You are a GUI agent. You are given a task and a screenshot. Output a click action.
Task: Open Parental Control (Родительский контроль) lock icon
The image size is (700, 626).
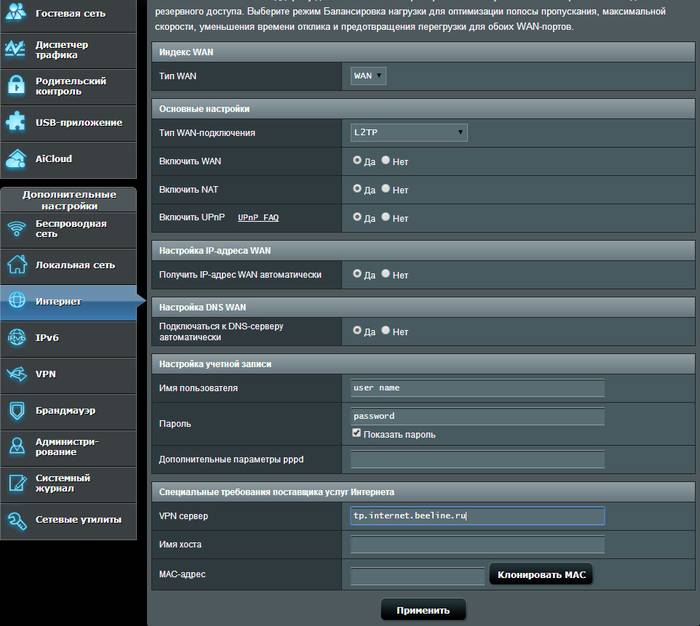tap(16, 86)
